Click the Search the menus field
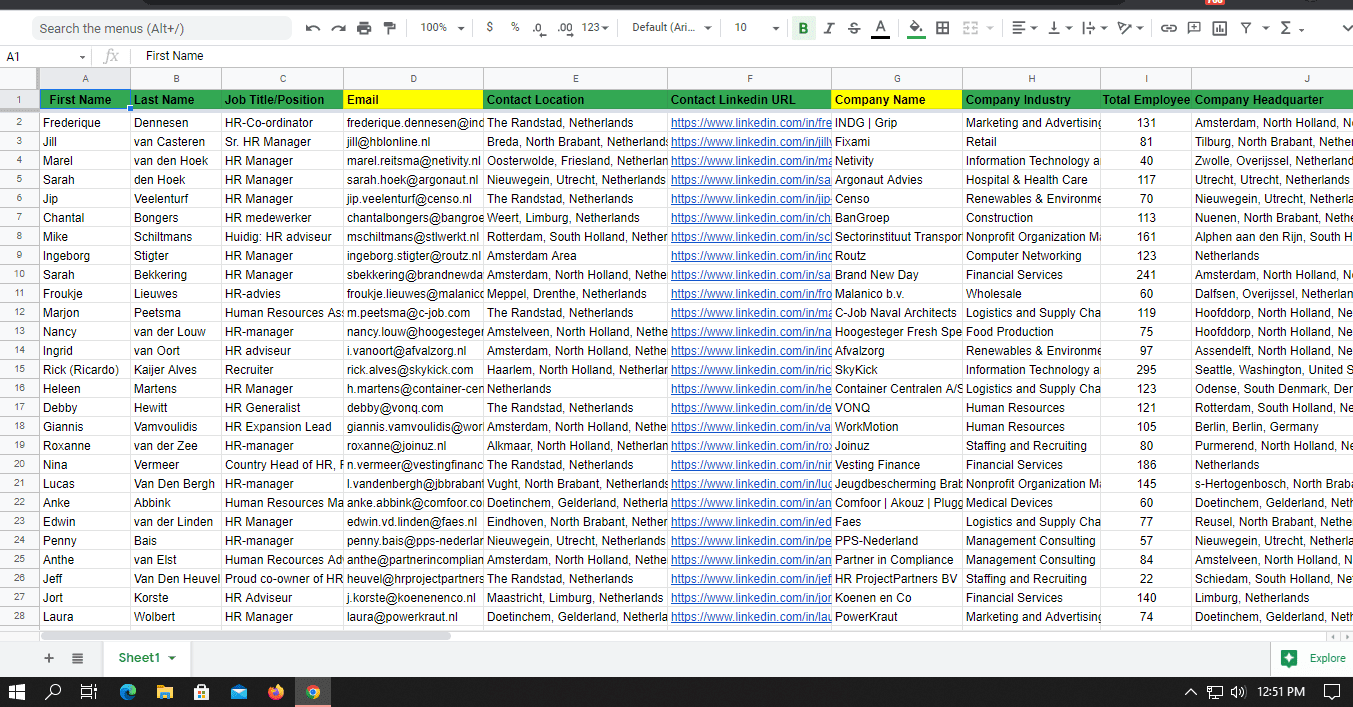This screenshot has height=707, width=1353. (160, 28)
